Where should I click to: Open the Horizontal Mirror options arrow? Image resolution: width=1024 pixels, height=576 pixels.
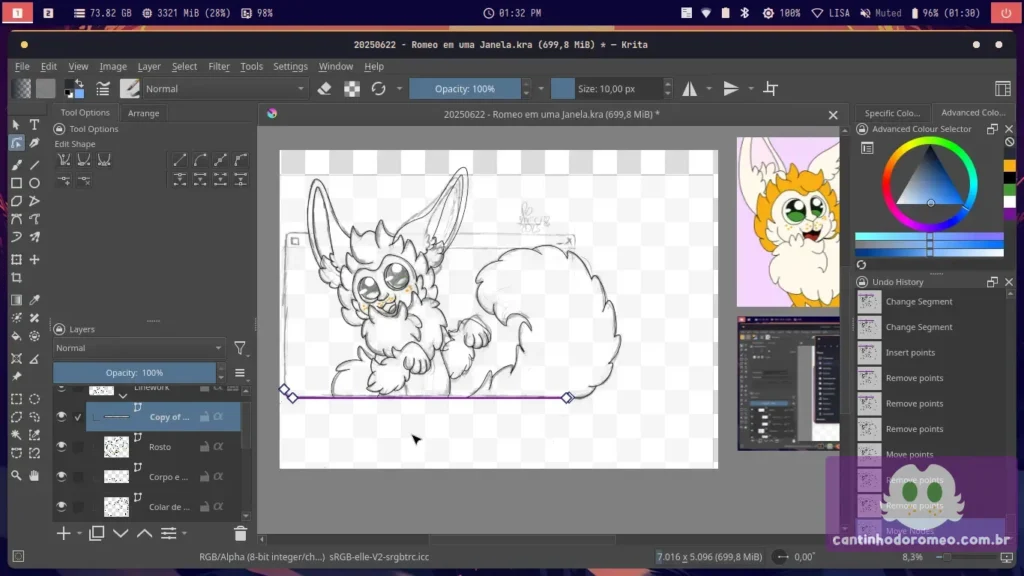point(709,89)
